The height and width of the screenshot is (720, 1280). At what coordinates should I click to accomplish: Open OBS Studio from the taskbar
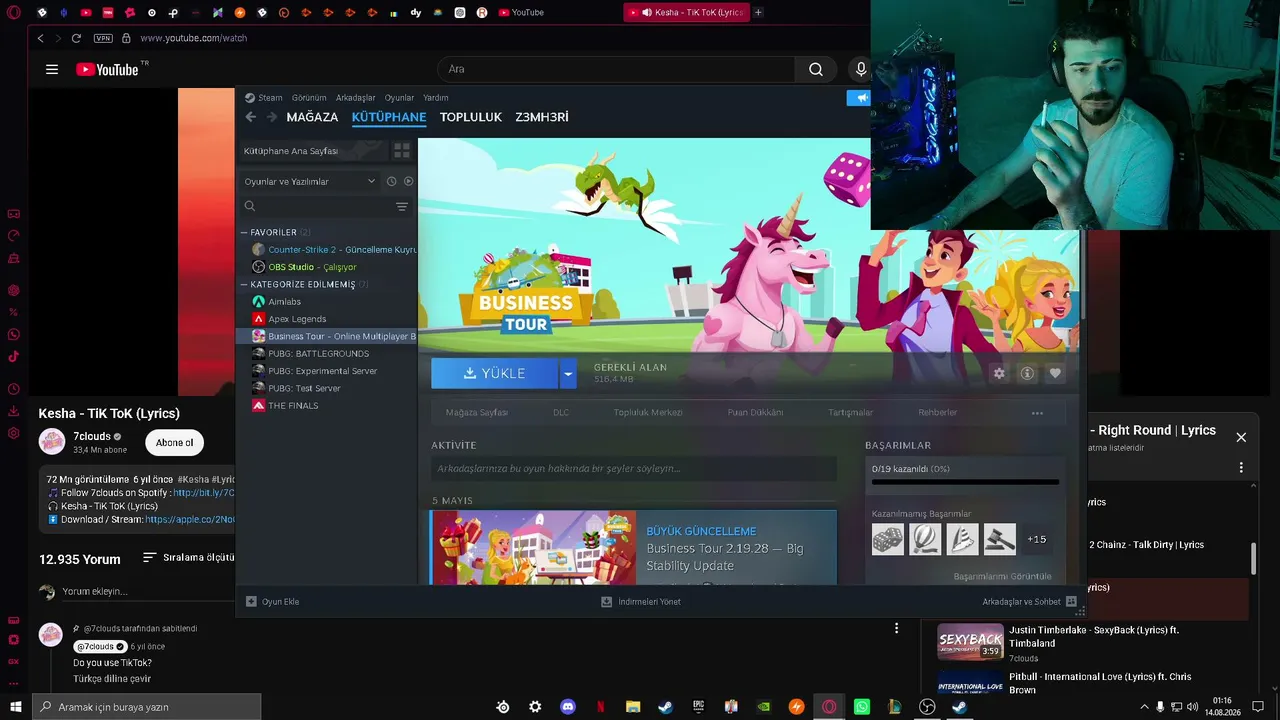point(927,707)
